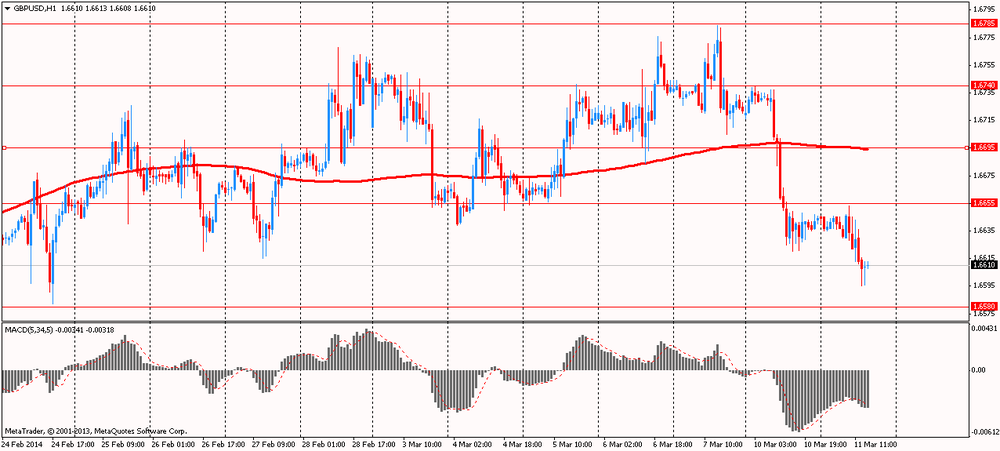Open the triangle menu beside GBPUSD,H1
Image resolution: width=1000 pixels, height=451 pixels.
click(x=6, y=8)
